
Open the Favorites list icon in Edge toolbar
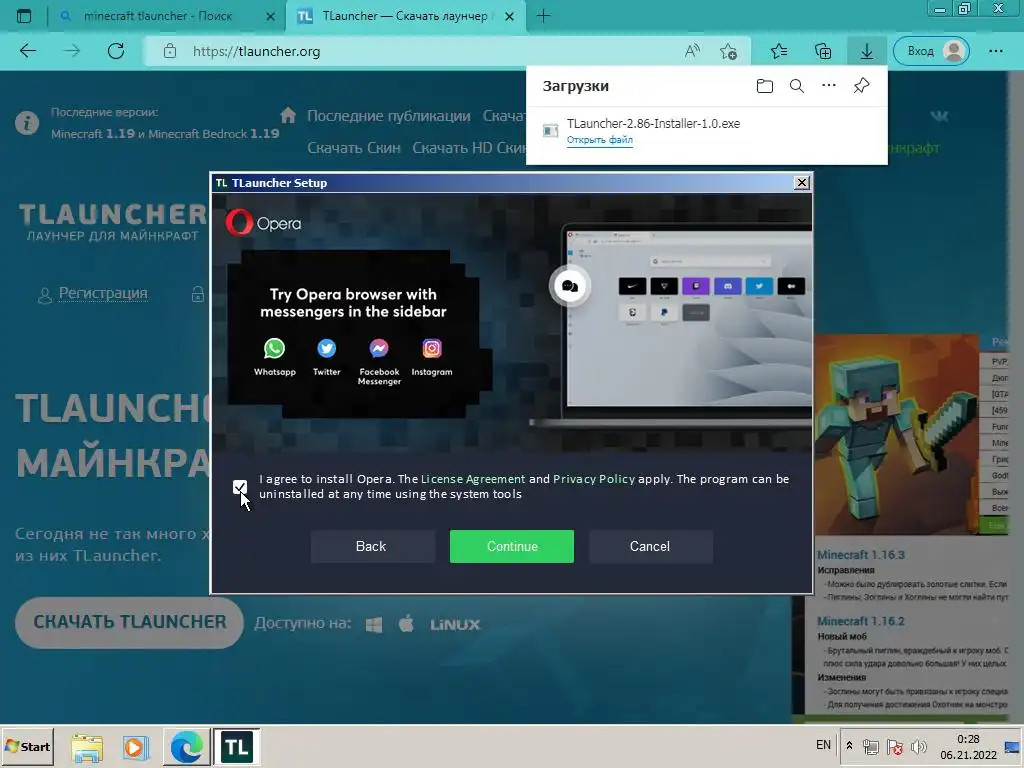pos(778,51)
